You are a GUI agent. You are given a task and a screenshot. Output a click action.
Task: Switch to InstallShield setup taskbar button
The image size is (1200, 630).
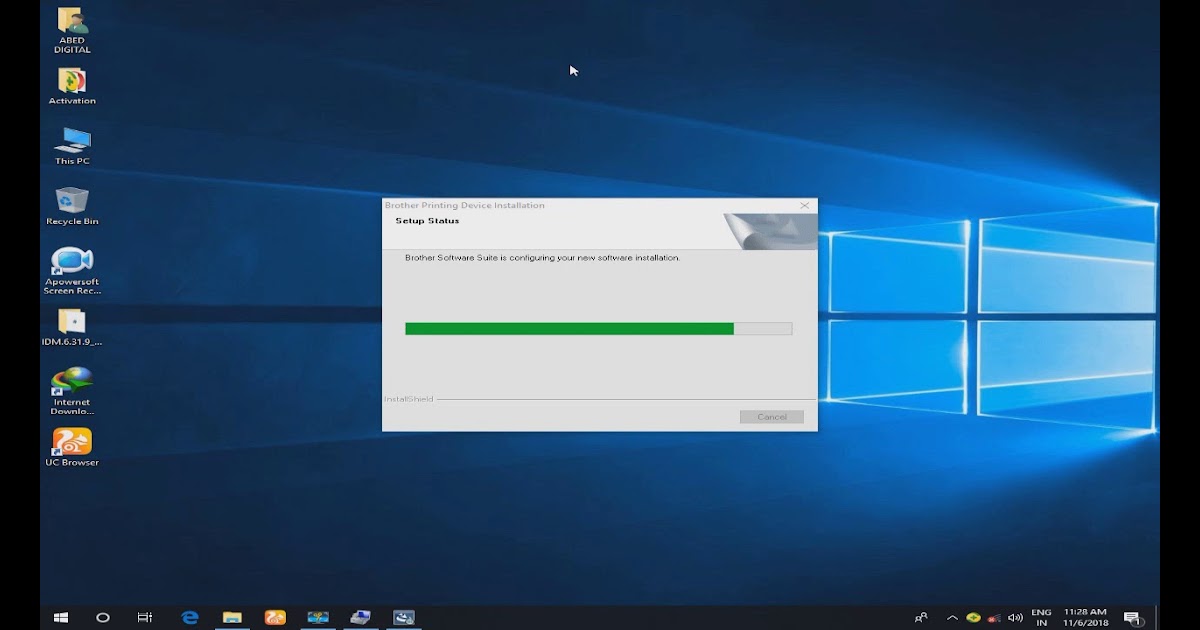click(404, 618)
